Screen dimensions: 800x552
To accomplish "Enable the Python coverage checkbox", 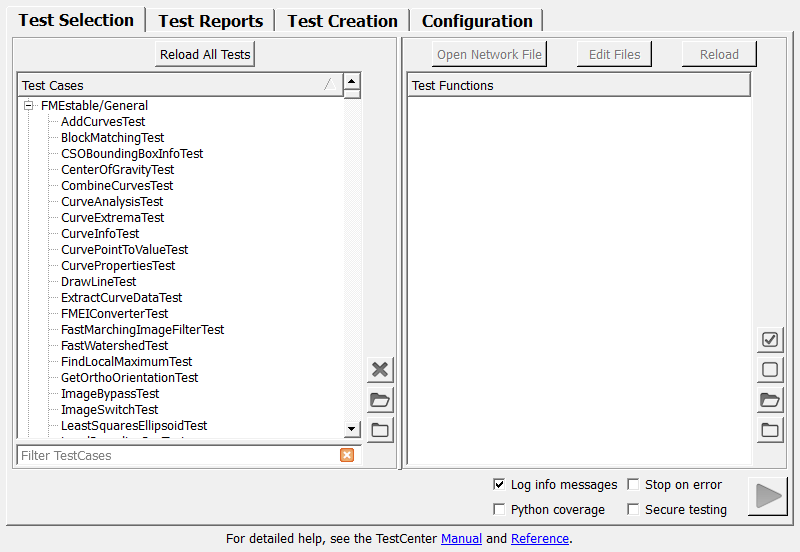I will (499, 510).
